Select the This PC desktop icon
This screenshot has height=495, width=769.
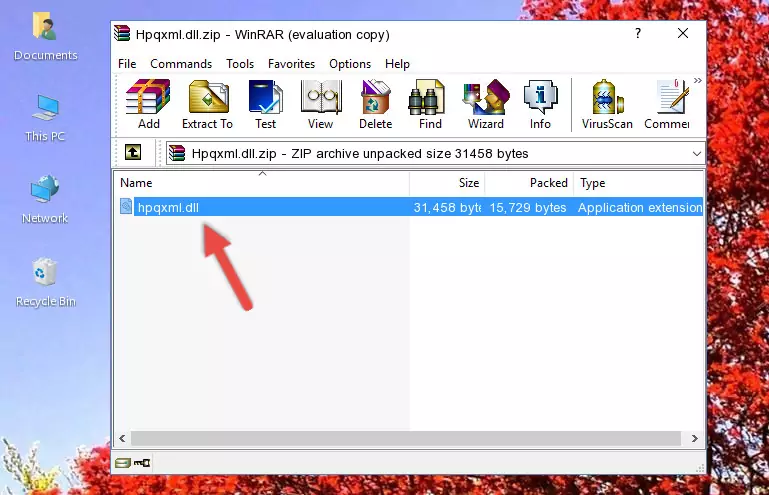[x=45, y=118]
